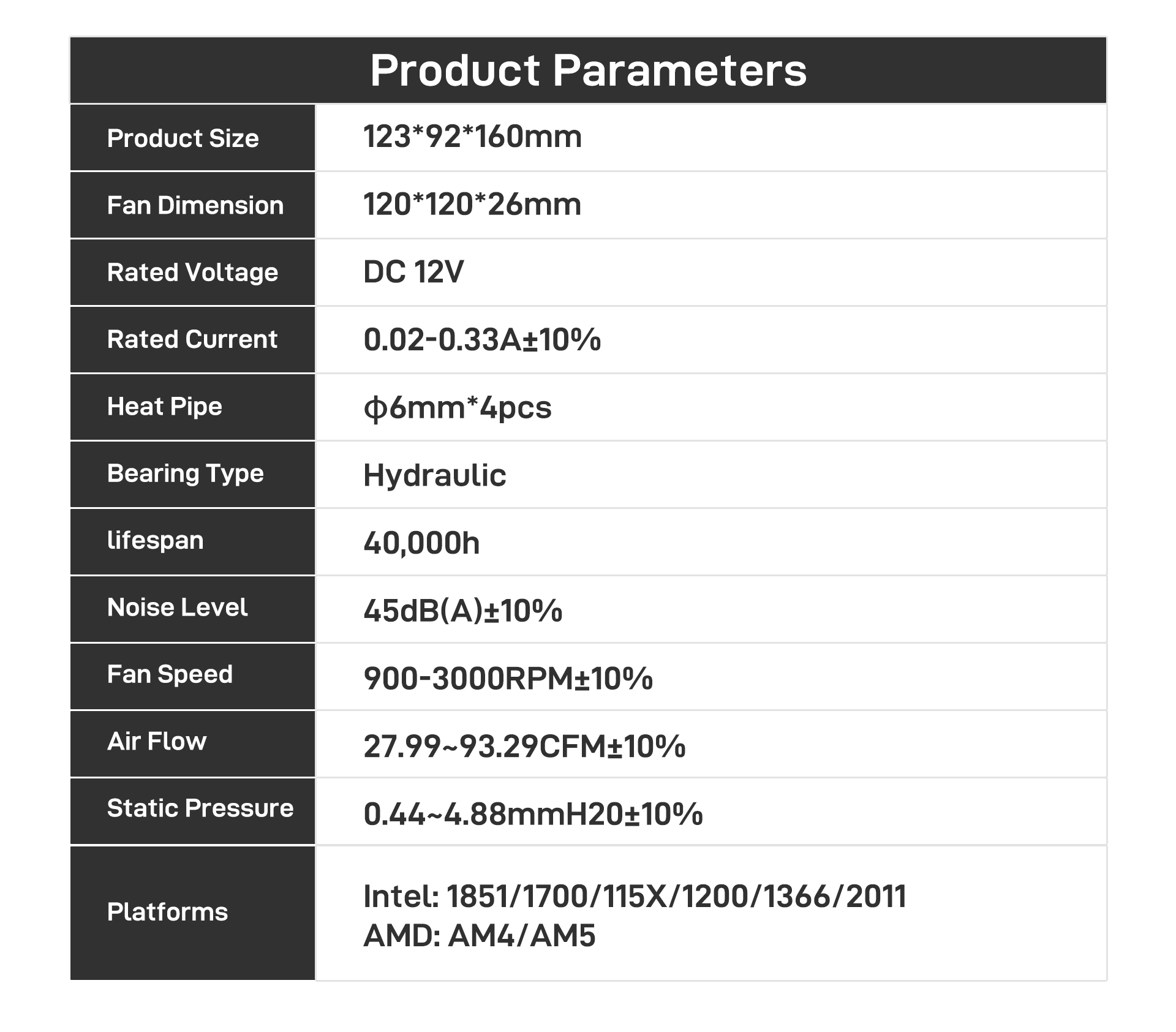The width and height of the screenshot is (1176, 1032).
Task: Select the Noise Level label cell
Action: (x=192, y=609)
